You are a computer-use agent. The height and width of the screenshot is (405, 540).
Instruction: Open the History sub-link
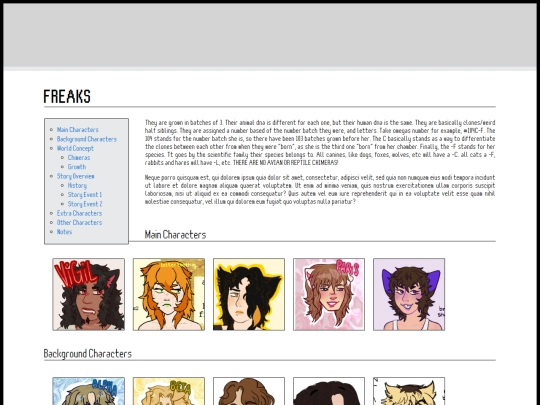77,185
